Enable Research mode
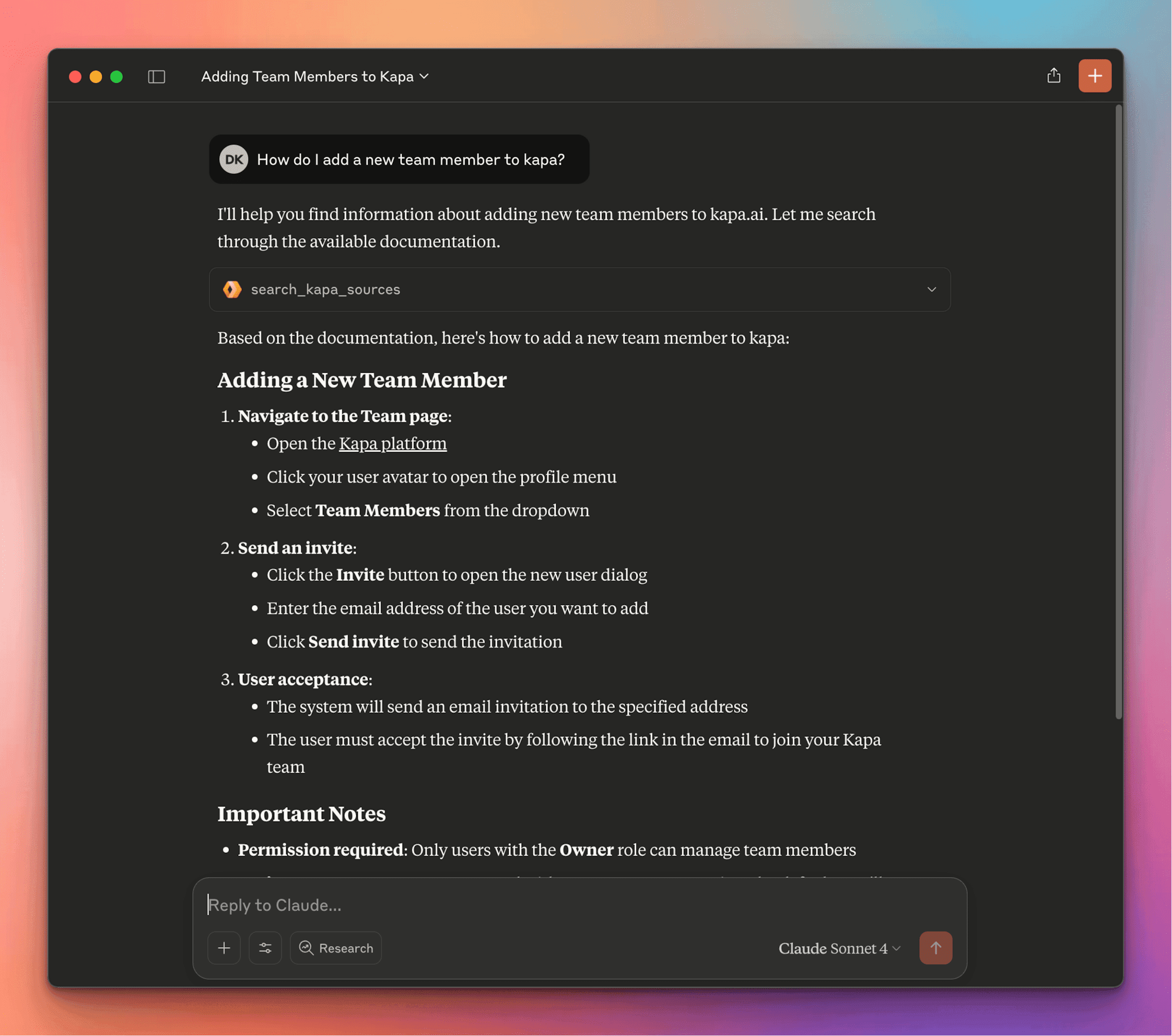The image size is (1172, 1036). pos(336,948)
